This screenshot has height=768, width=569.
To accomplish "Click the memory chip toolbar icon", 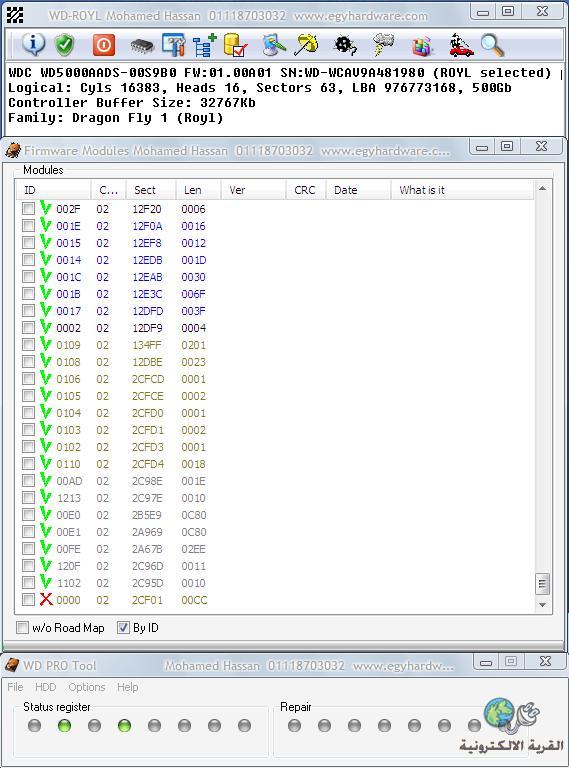I will point(142,47).
